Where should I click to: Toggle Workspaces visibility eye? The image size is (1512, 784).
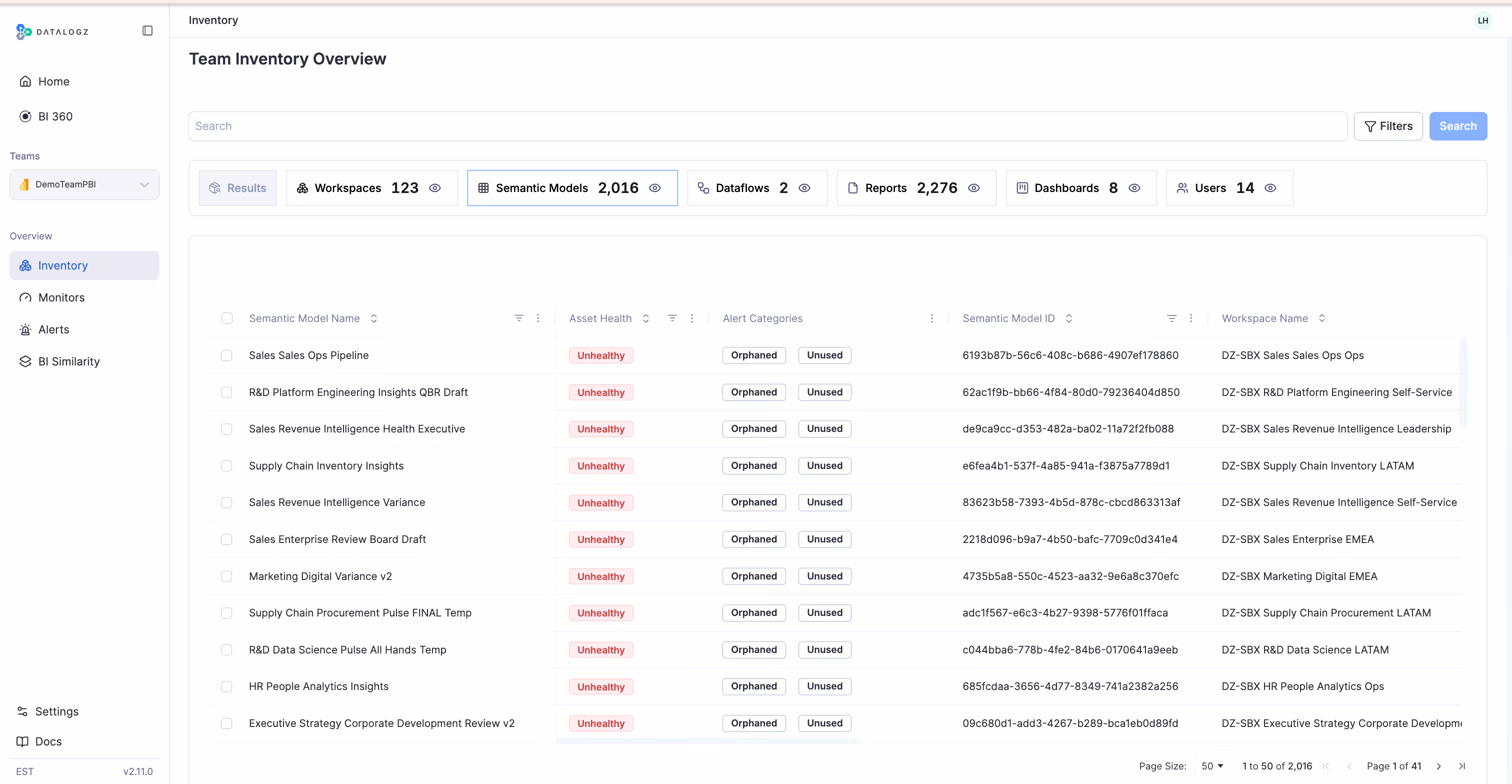(x=435, y=188)
